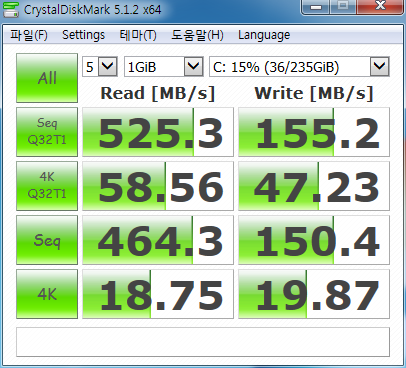This screenshot has height=368, width=406.
Task: Click the Write [MB/s] column header
Action: [x=314, y=93]
